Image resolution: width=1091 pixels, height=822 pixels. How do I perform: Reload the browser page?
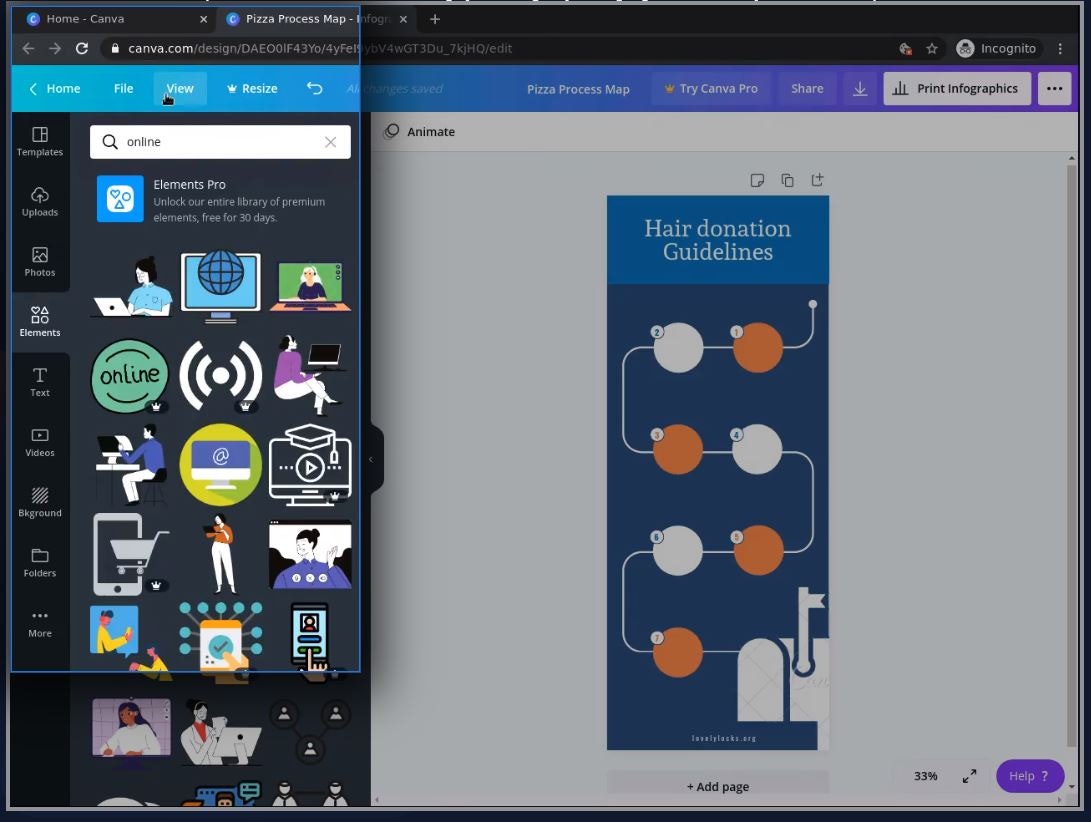click(x=82, y=48)
